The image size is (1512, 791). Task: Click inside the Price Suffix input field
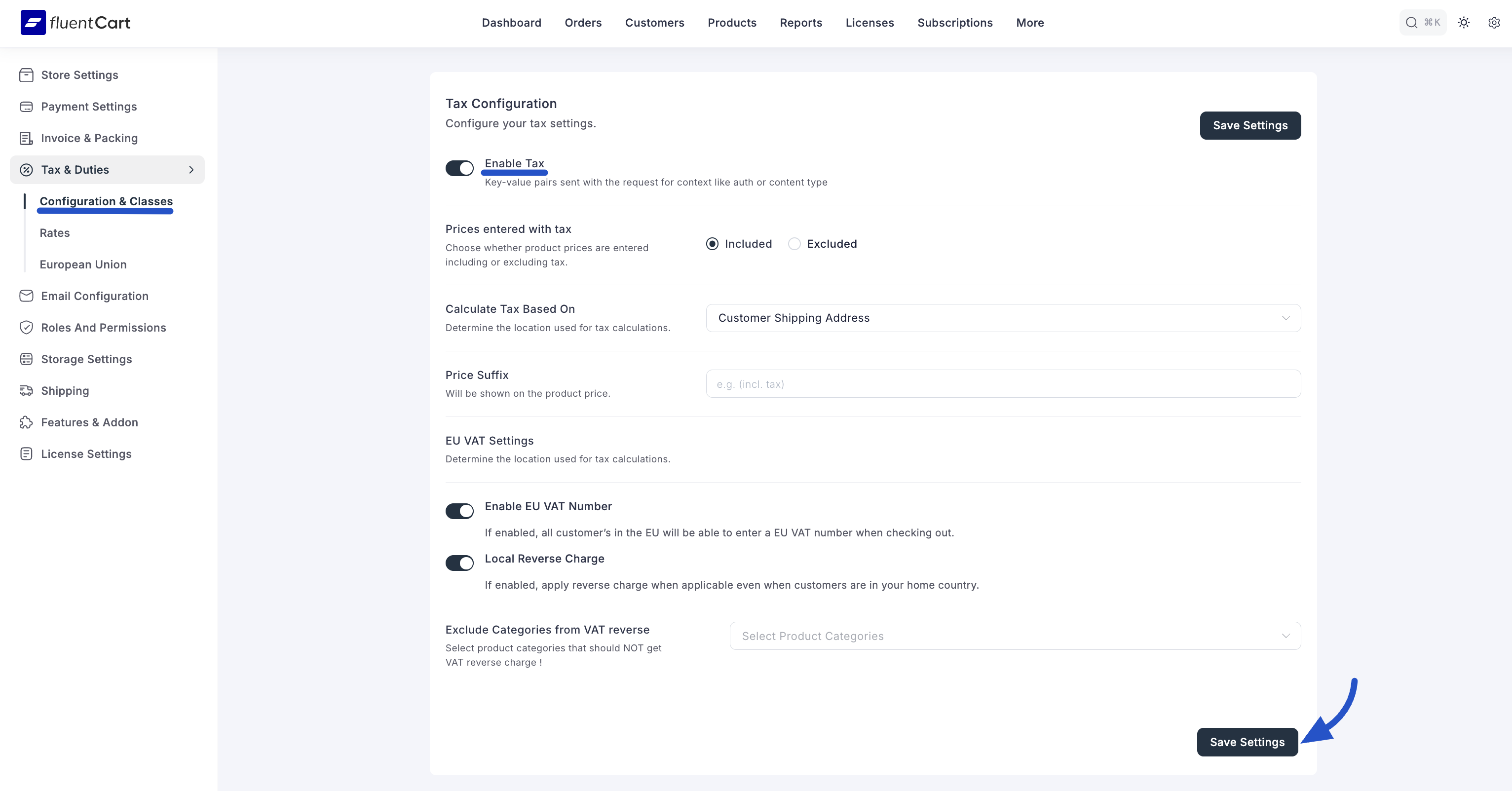[1003, 384]
